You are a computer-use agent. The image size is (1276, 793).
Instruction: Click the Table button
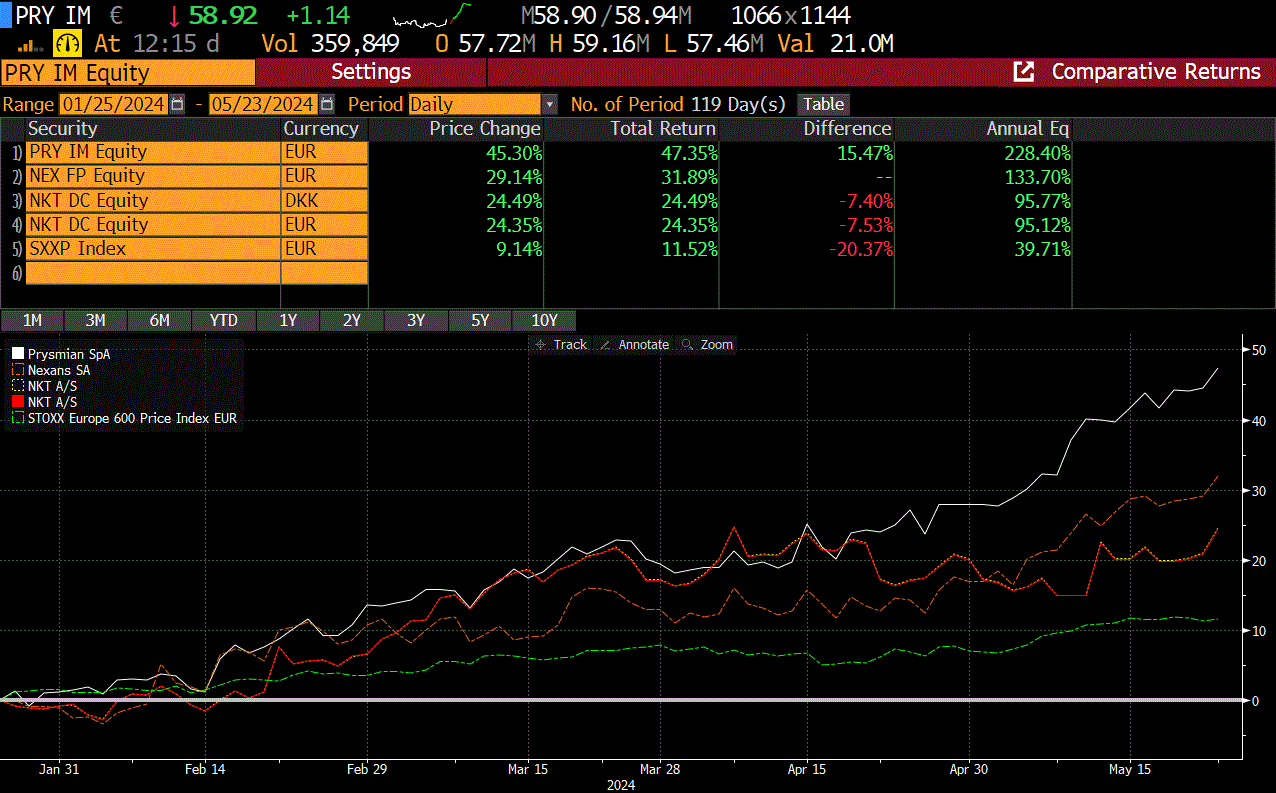[823, 104]
